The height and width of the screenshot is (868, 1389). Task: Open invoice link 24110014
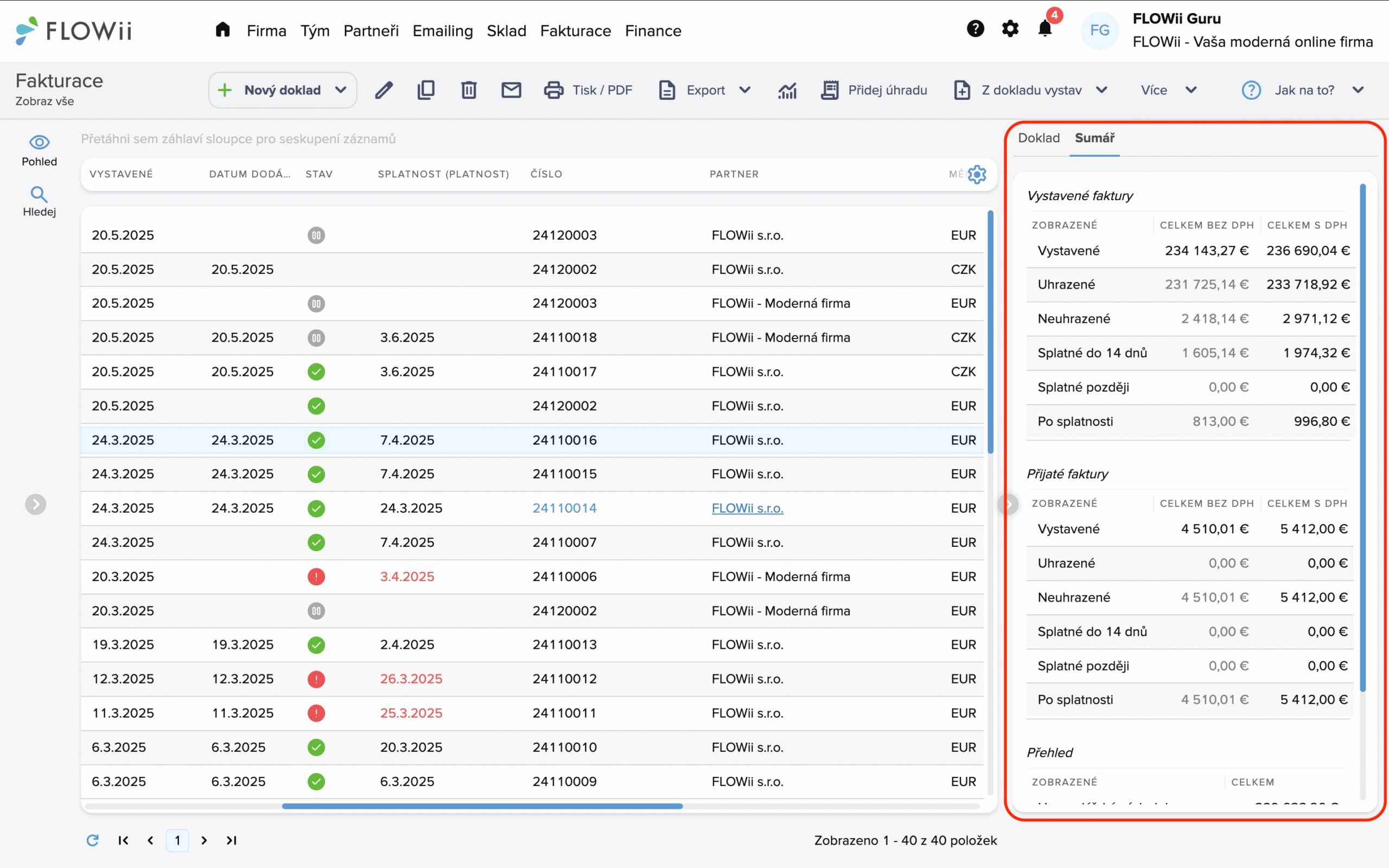click(x=564, y=508)
